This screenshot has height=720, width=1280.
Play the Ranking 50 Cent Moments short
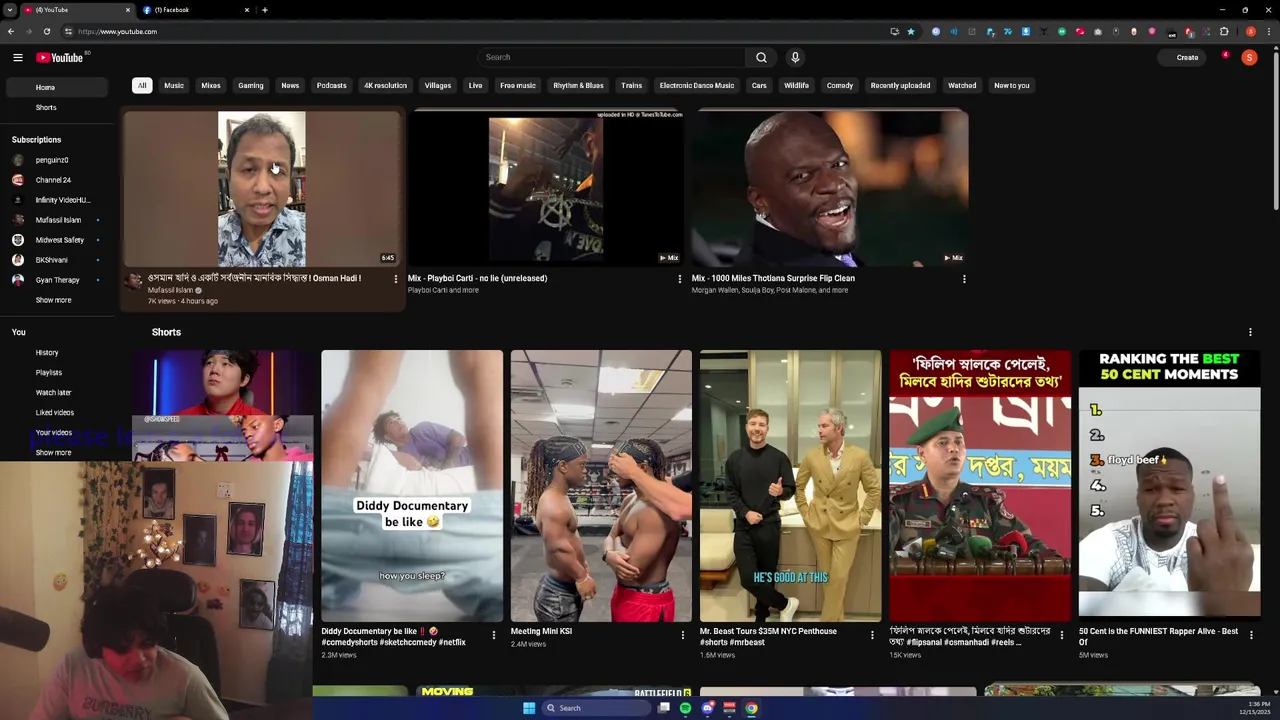pyautogui.click(x=1169, y=486)
